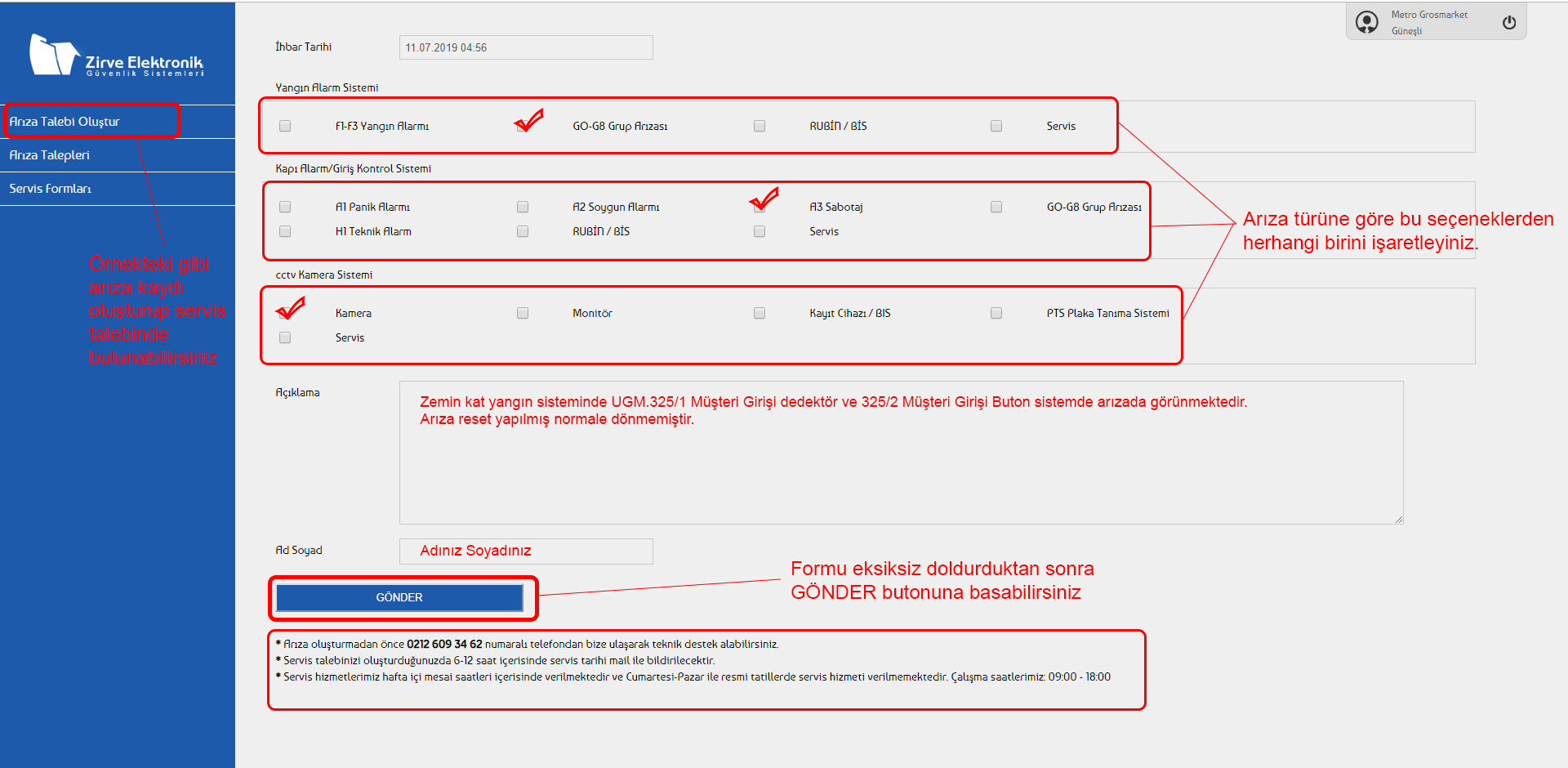
Task: Check the Kamera checkbox
Action: (285, 313)
